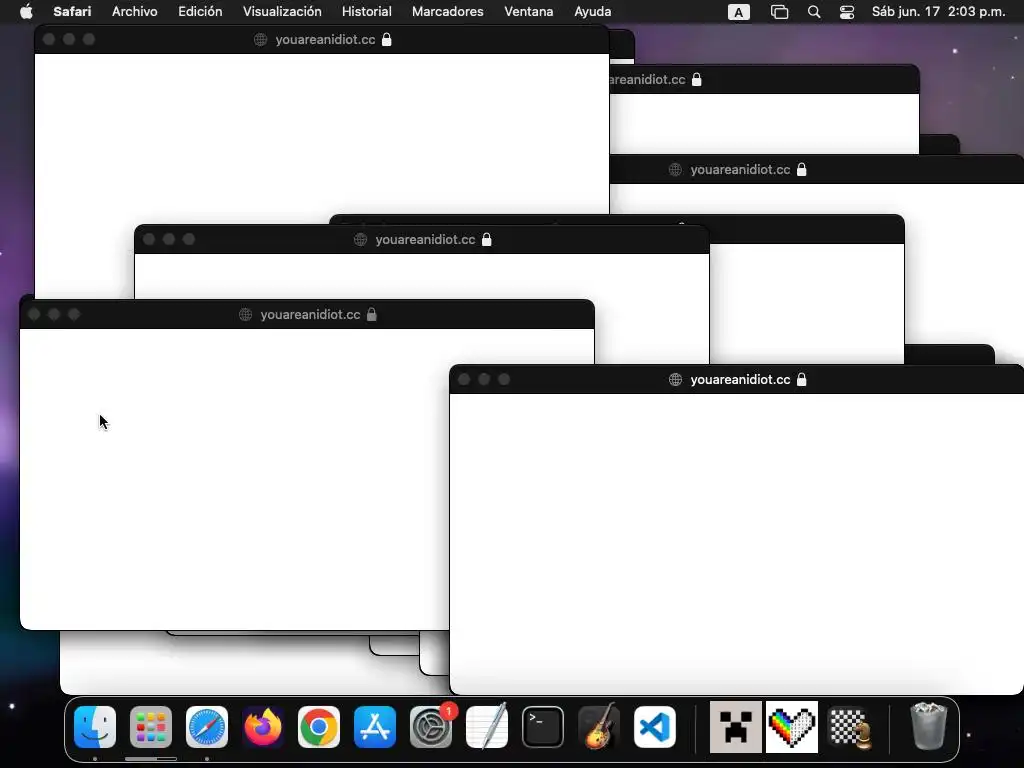Open System Preferences from the Dock
Image resolution: width=1024 pixels, height=768 pixels.
click(431, 727)
